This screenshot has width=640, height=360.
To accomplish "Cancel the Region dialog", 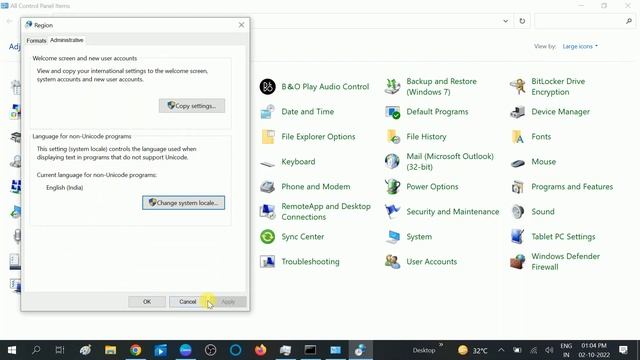I will (x=187, y=302).
